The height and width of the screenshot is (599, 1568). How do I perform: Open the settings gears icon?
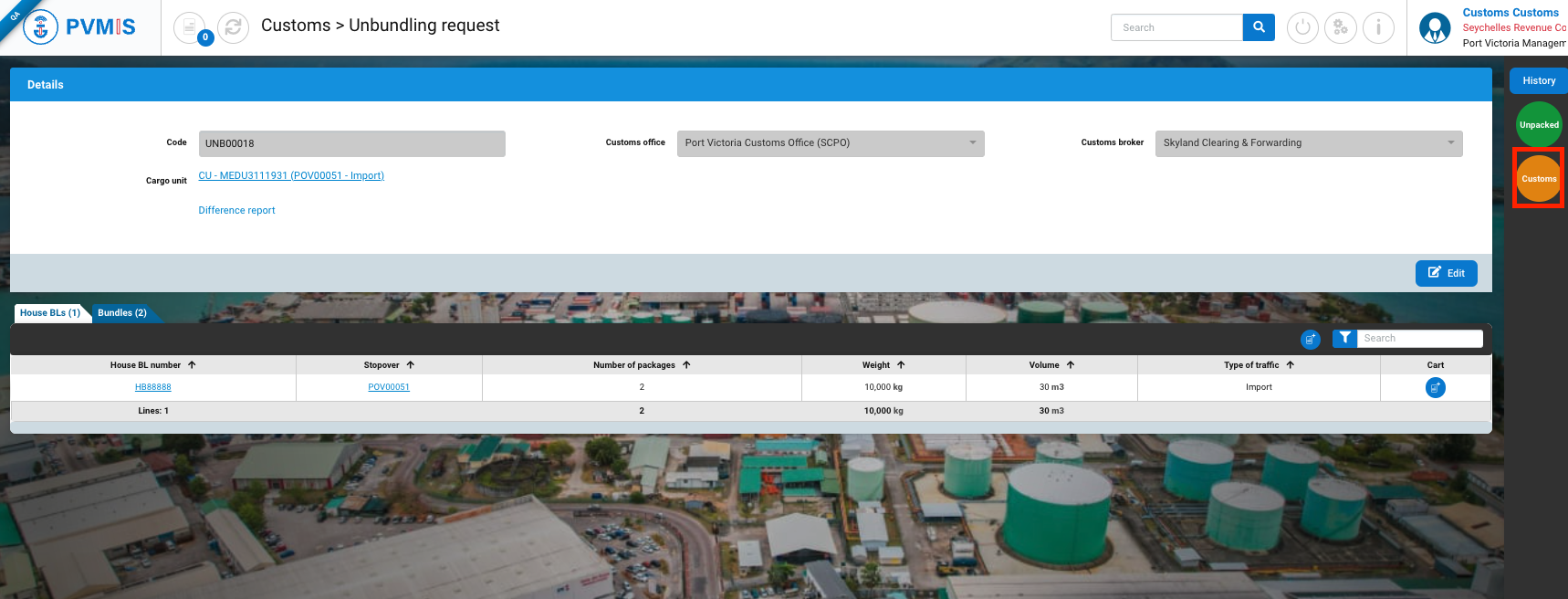[1340, 27]
